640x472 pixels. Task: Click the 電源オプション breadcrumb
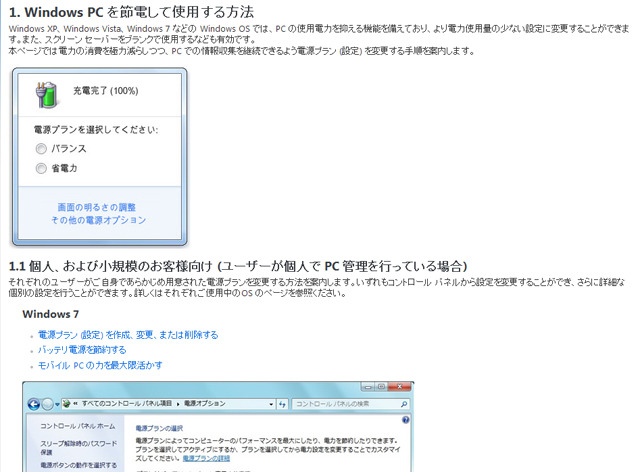[204, 403]
